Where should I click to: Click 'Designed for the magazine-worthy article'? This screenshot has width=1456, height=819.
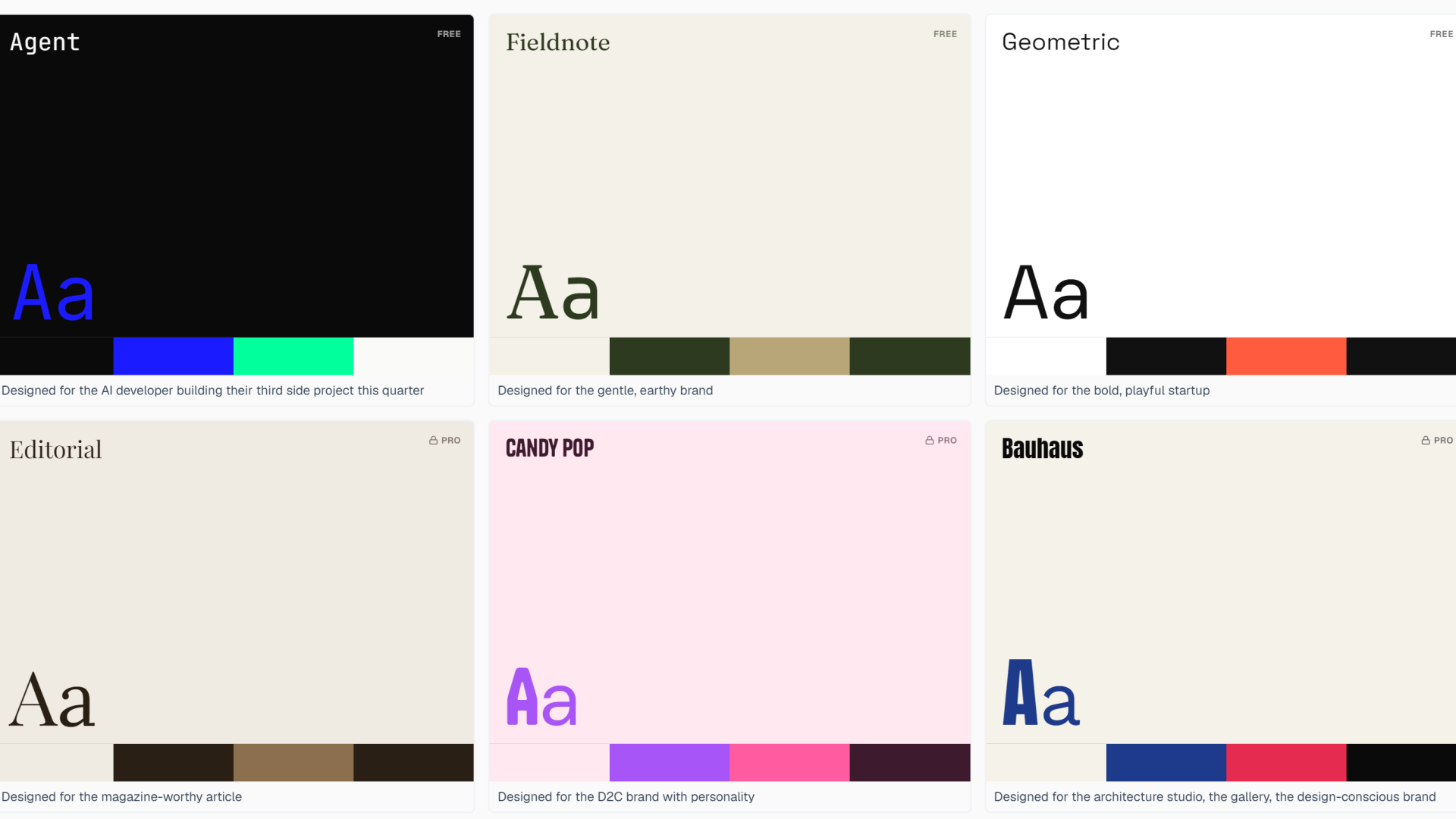click(121, 797)
